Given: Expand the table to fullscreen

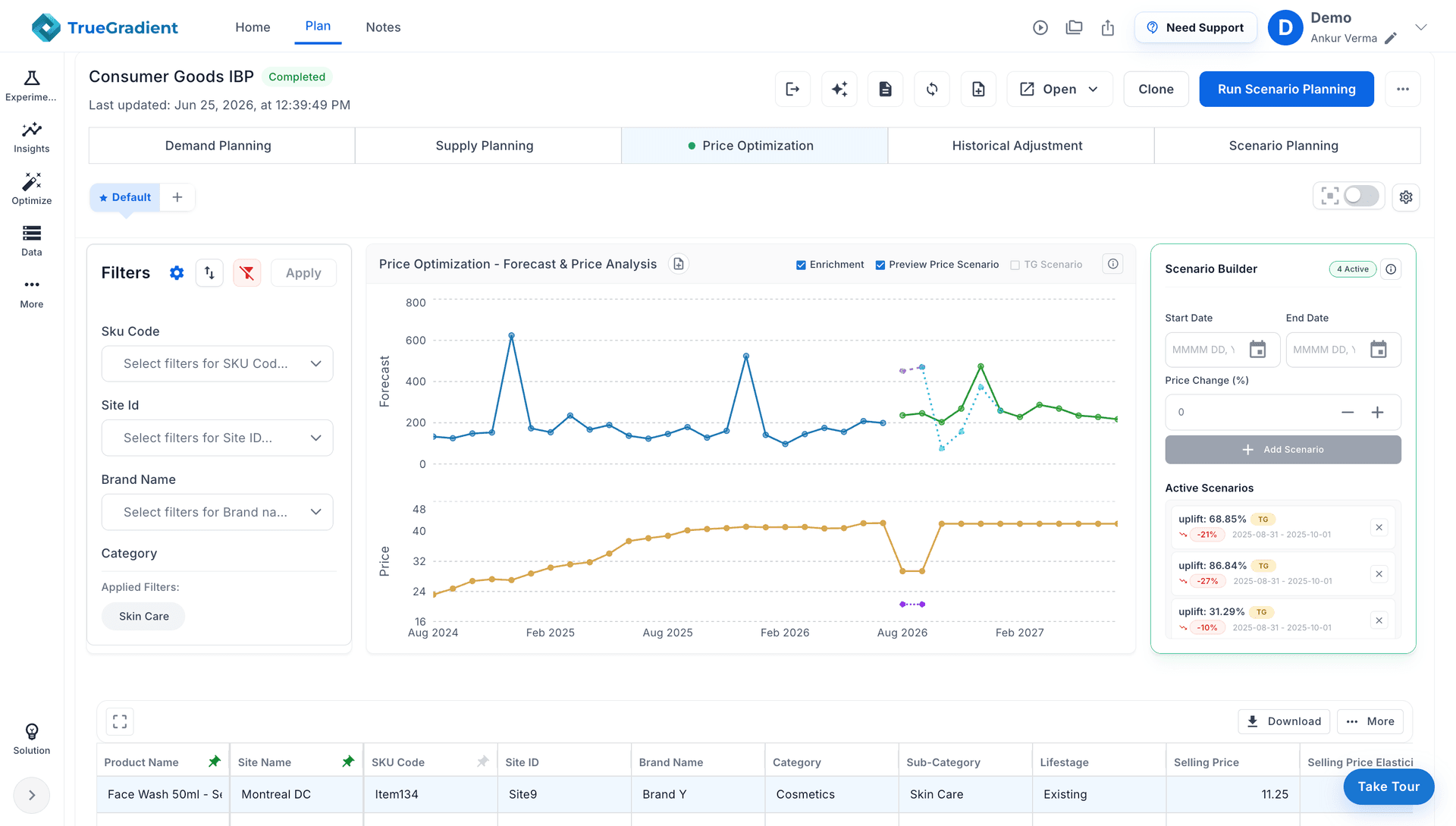Looking at the screenshot, I should tap(120, 721).
